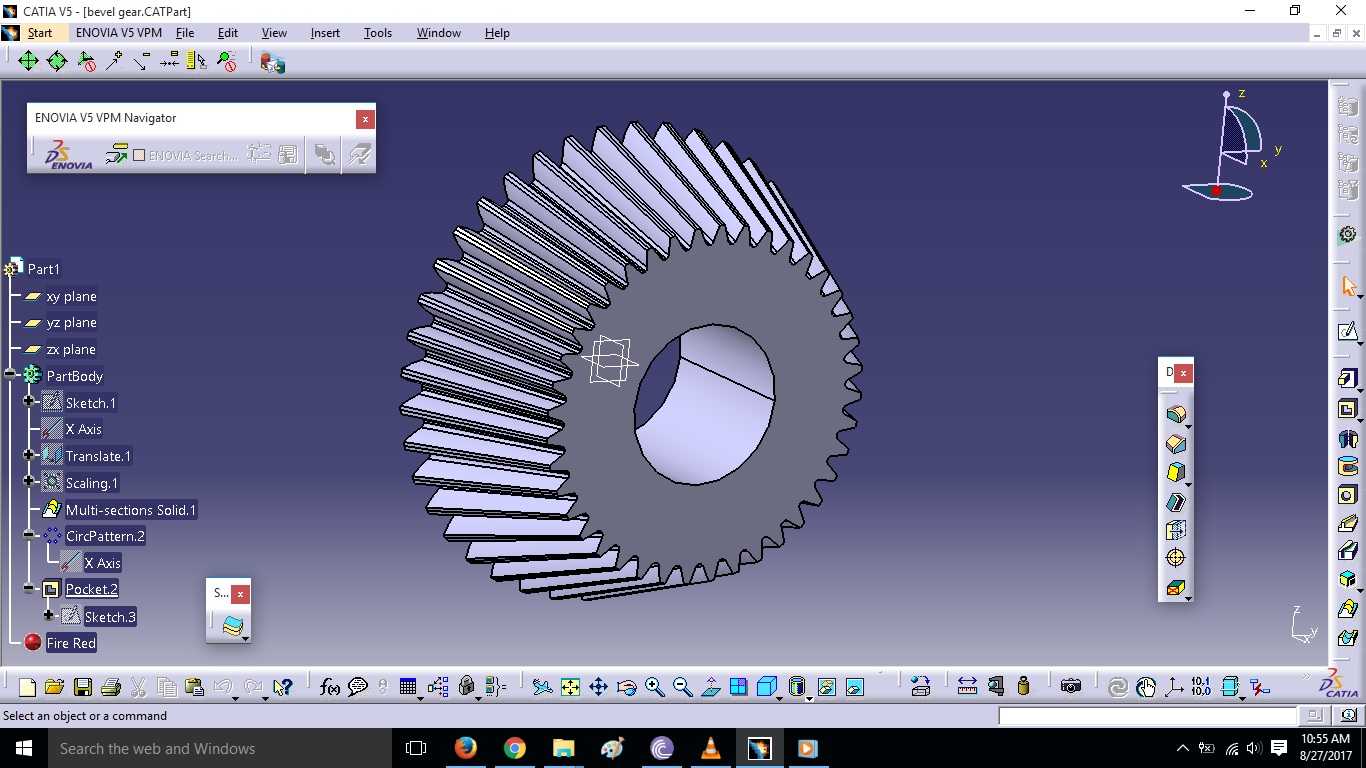Open a file using the folder icon
Screen dimensions: 1366x768
tap(54, 687)
